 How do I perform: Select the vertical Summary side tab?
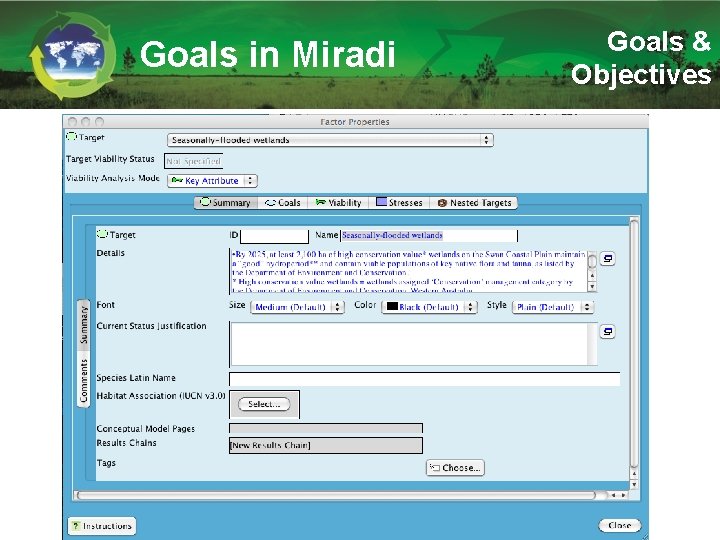pos(83,325)
